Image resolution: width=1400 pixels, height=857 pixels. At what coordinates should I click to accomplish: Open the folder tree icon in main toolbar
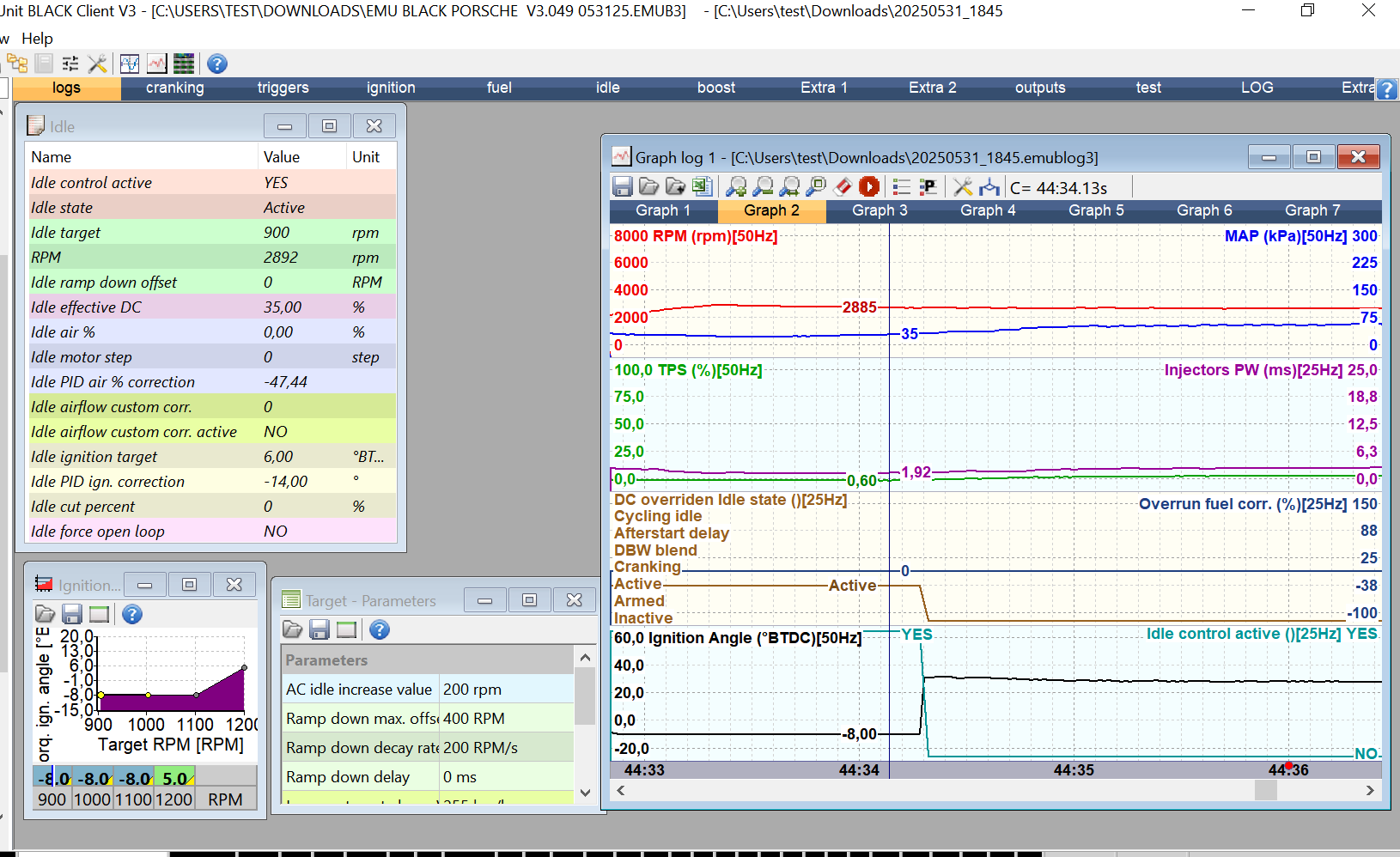click(17, 64)
